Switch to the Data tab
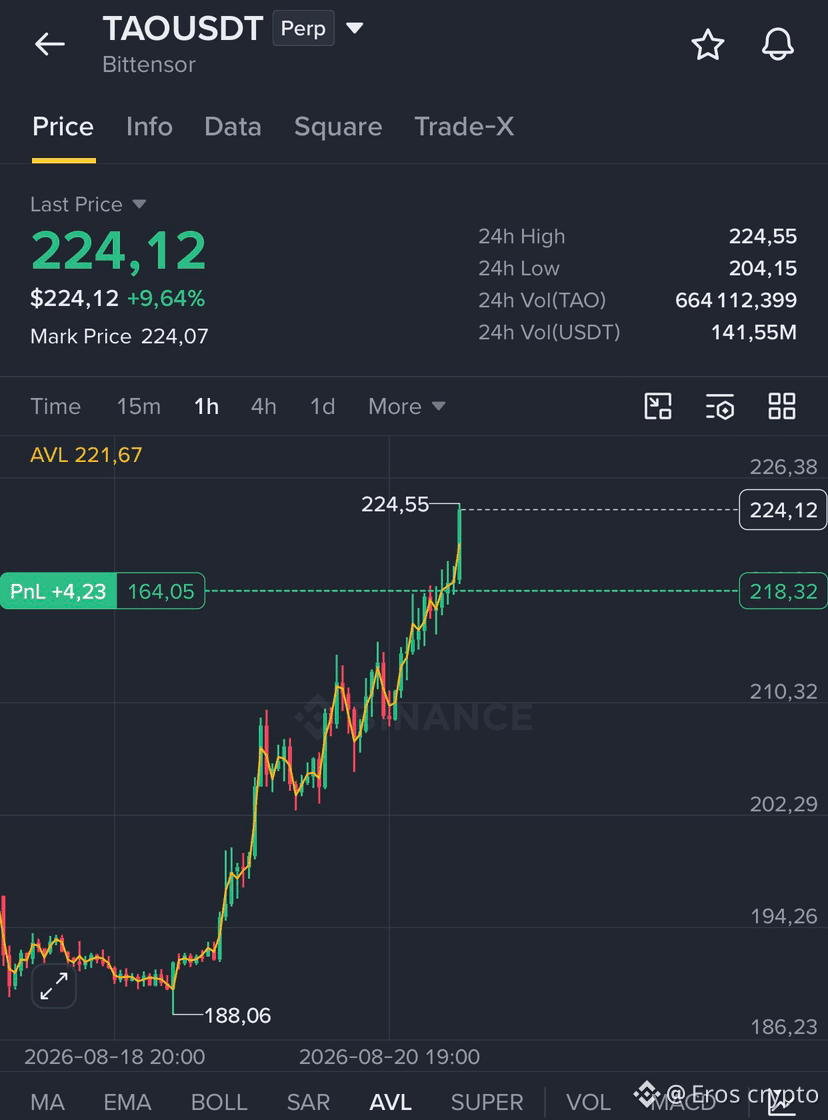Image resolution: width=828 pixels, height=1120 pixels. coord(233,126)
